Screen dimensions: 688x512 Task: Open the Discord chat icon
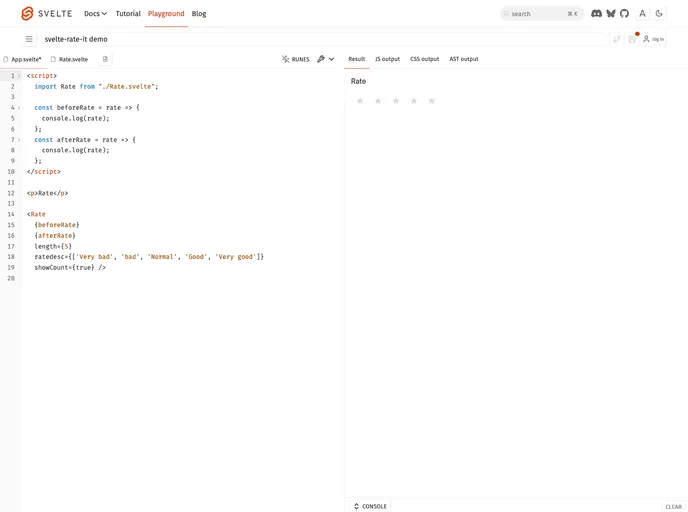pyautogui.click(x=596, y=14)
